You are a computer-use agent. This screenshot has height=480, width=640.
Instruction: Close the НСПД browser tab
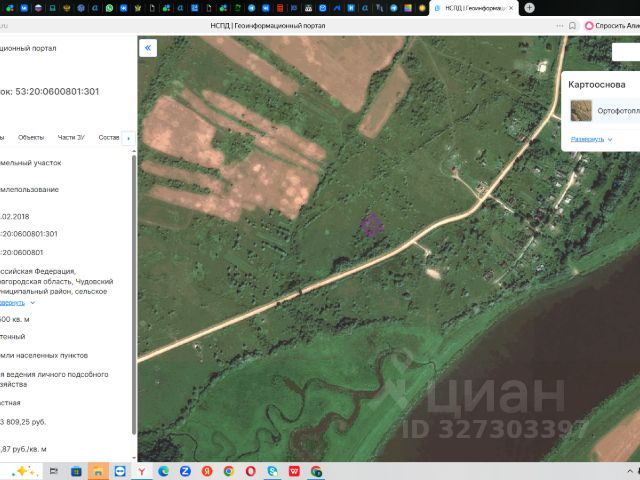[x=511, y=8]
